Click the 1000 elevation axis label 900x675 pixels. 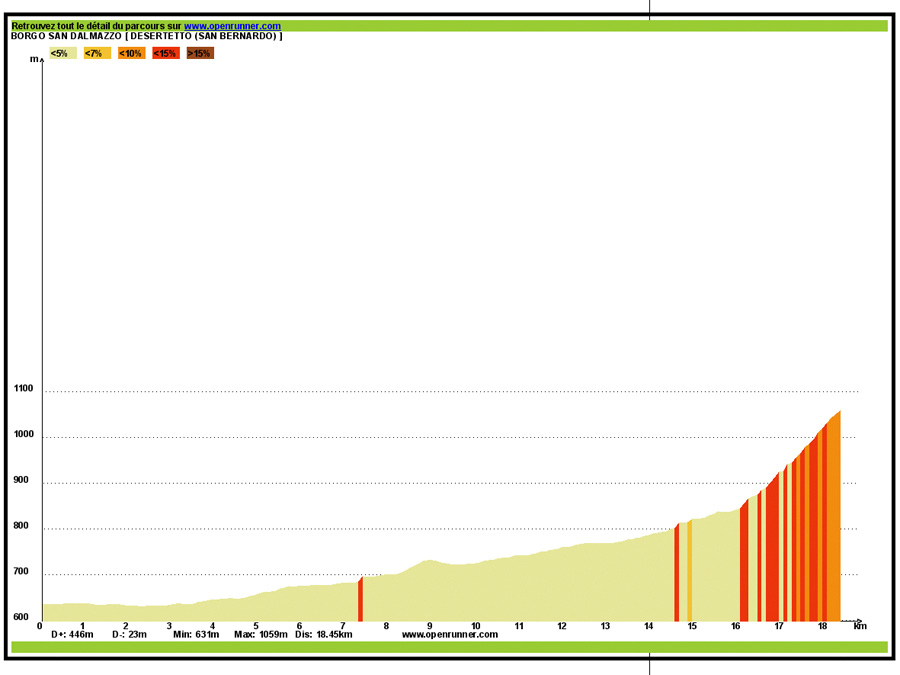click(x=24, y=435)
